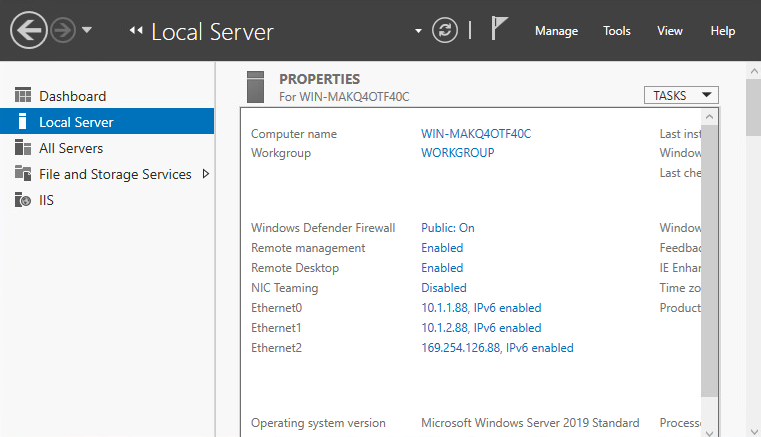This screenshot has height=437, width=761.
Task: Click the Windows Defender Firewall Public: On link
Action: [447, 228]
